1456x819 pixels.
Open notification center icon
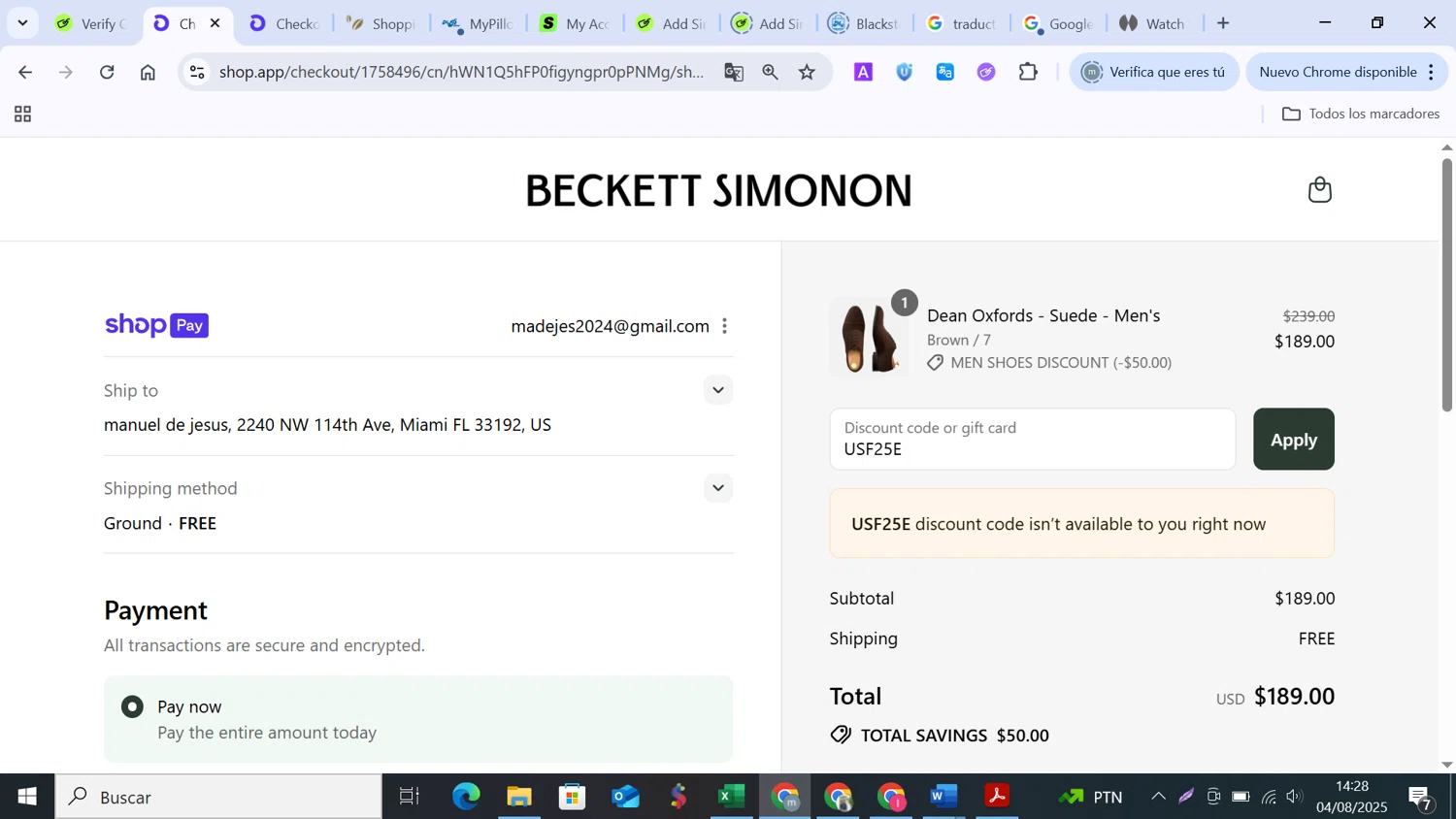click(x=1422, y=797)
